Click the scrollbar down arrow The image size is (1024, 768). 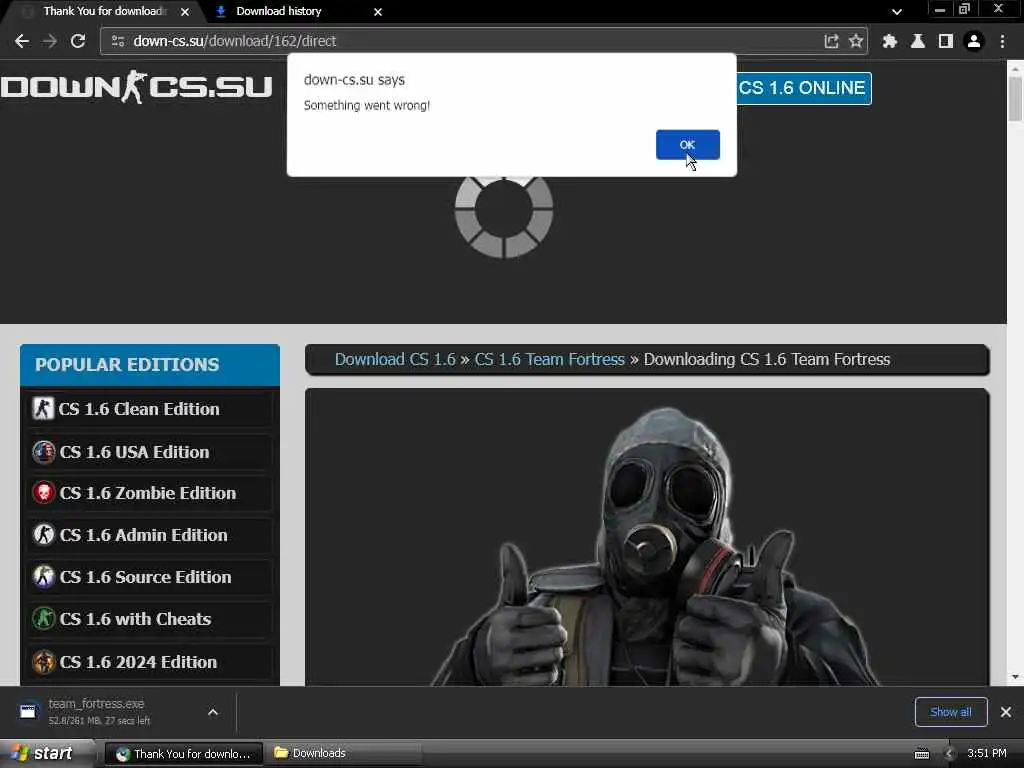tap(1015, 677)
